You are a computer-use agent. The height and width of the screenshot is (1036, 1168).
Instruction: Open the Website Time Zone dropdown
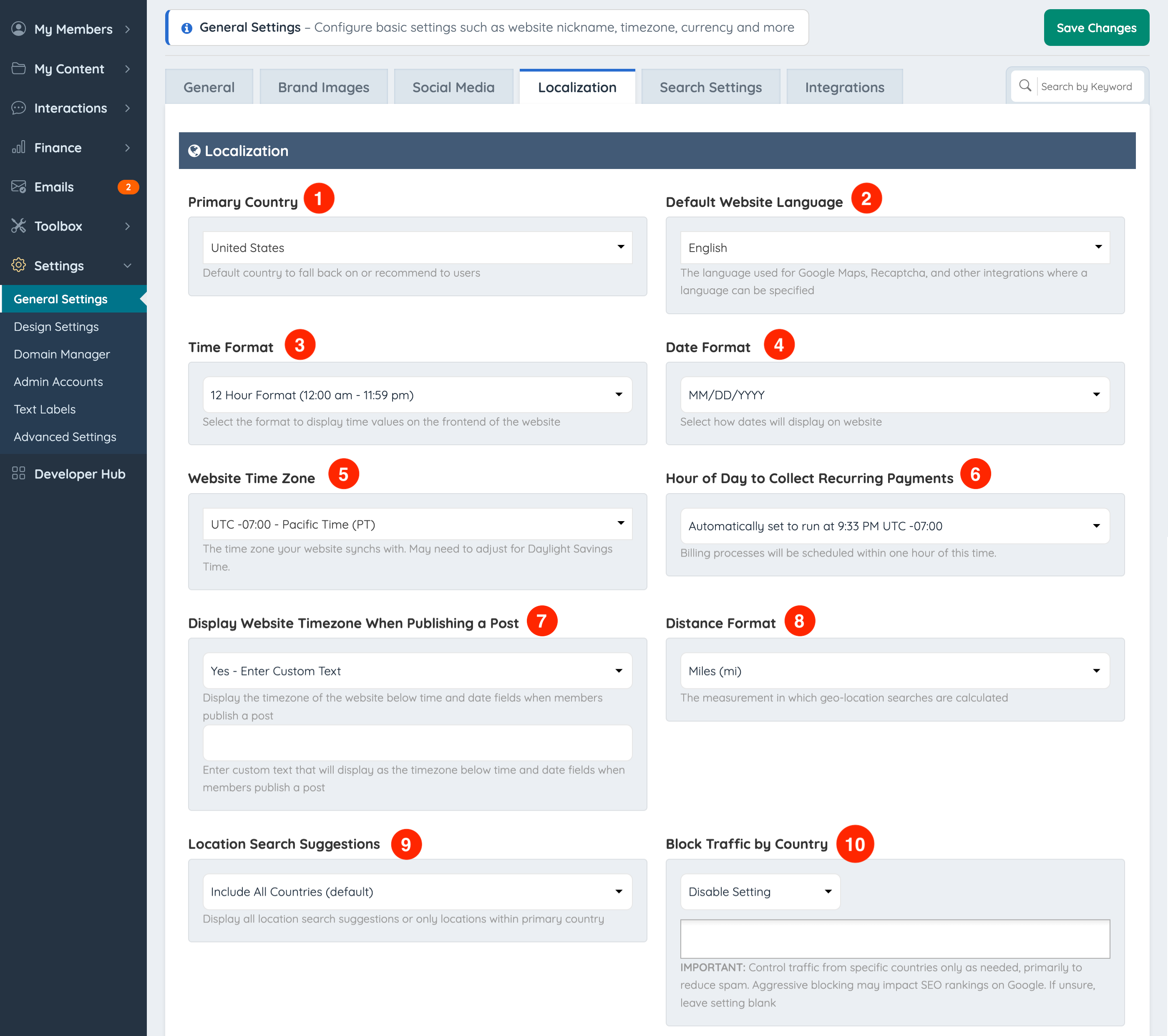417,524
